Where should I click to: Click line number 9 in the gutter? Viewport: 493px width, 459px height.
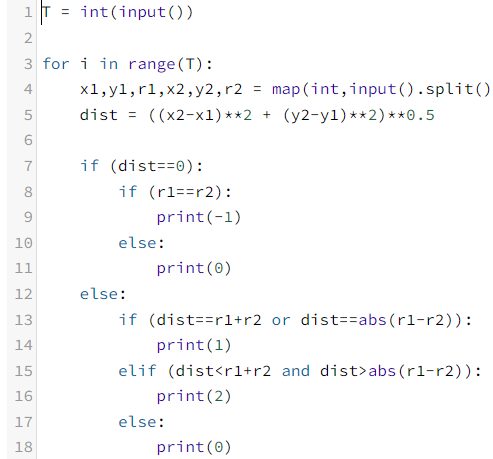coord(28,217)
